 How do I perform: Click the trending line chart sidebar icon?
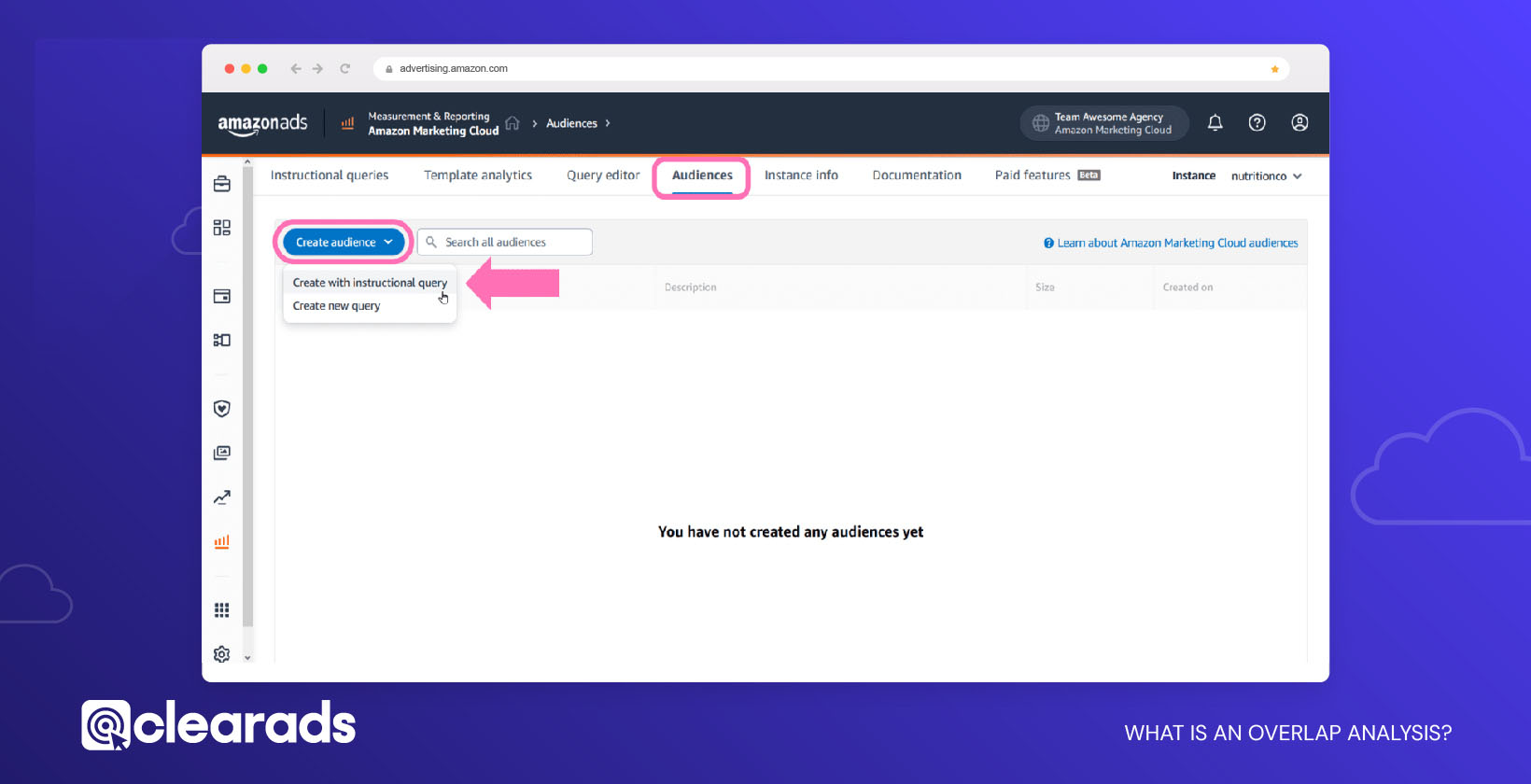point(221,497)
